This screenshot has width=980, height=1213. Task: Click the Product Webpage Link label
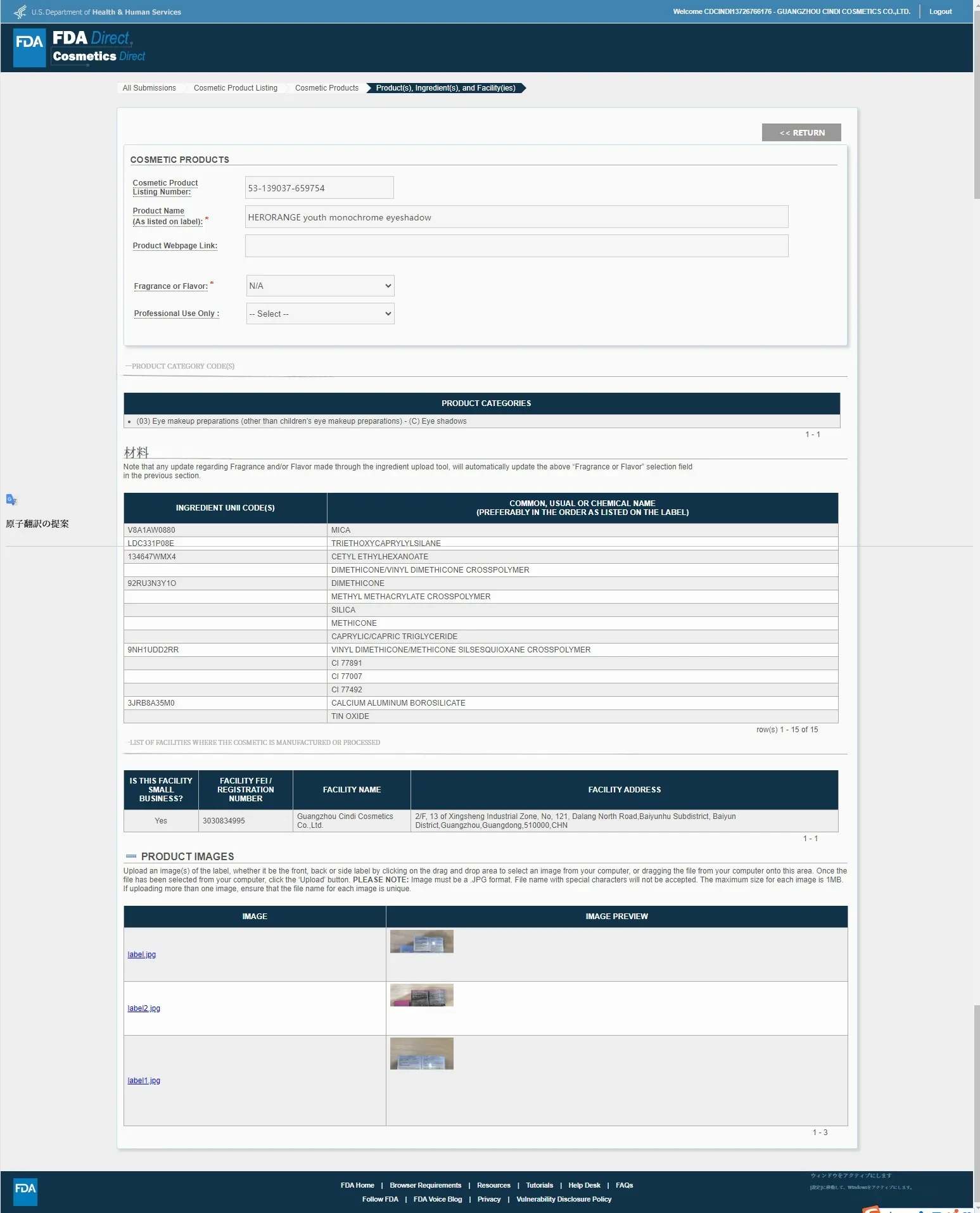click(175, 246)
